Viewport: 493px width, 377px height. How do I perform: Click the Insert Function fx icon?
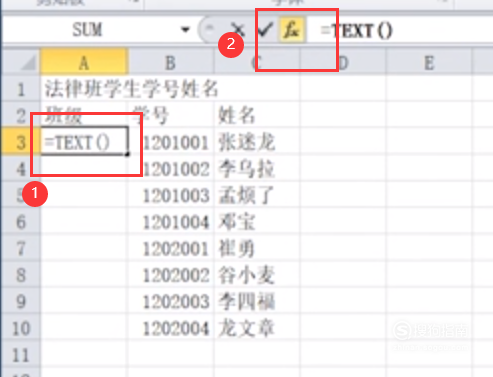(292, 30)
